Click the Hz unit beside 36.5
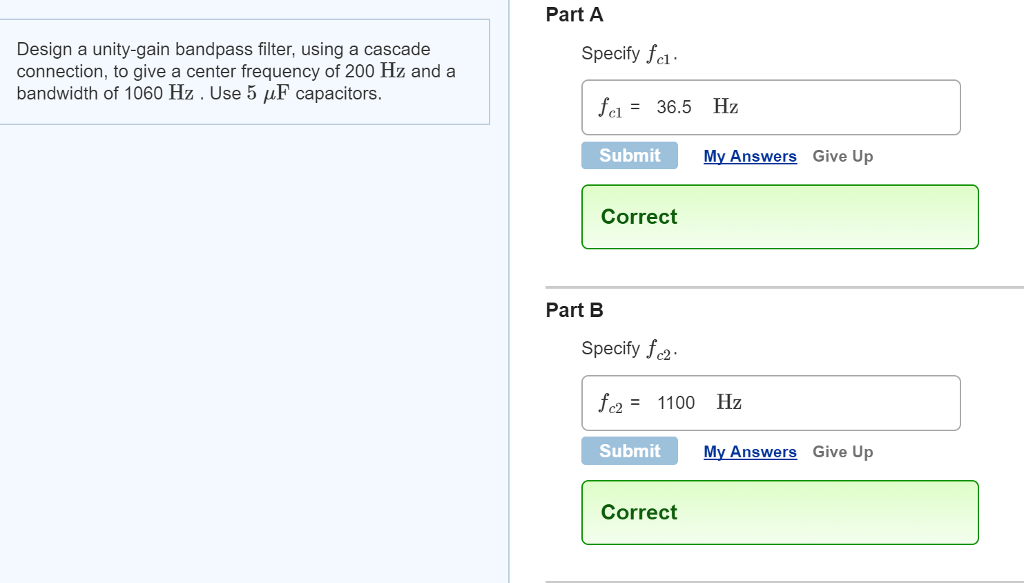The height and width of the screenshot is (583, 1024). (726, 107)
